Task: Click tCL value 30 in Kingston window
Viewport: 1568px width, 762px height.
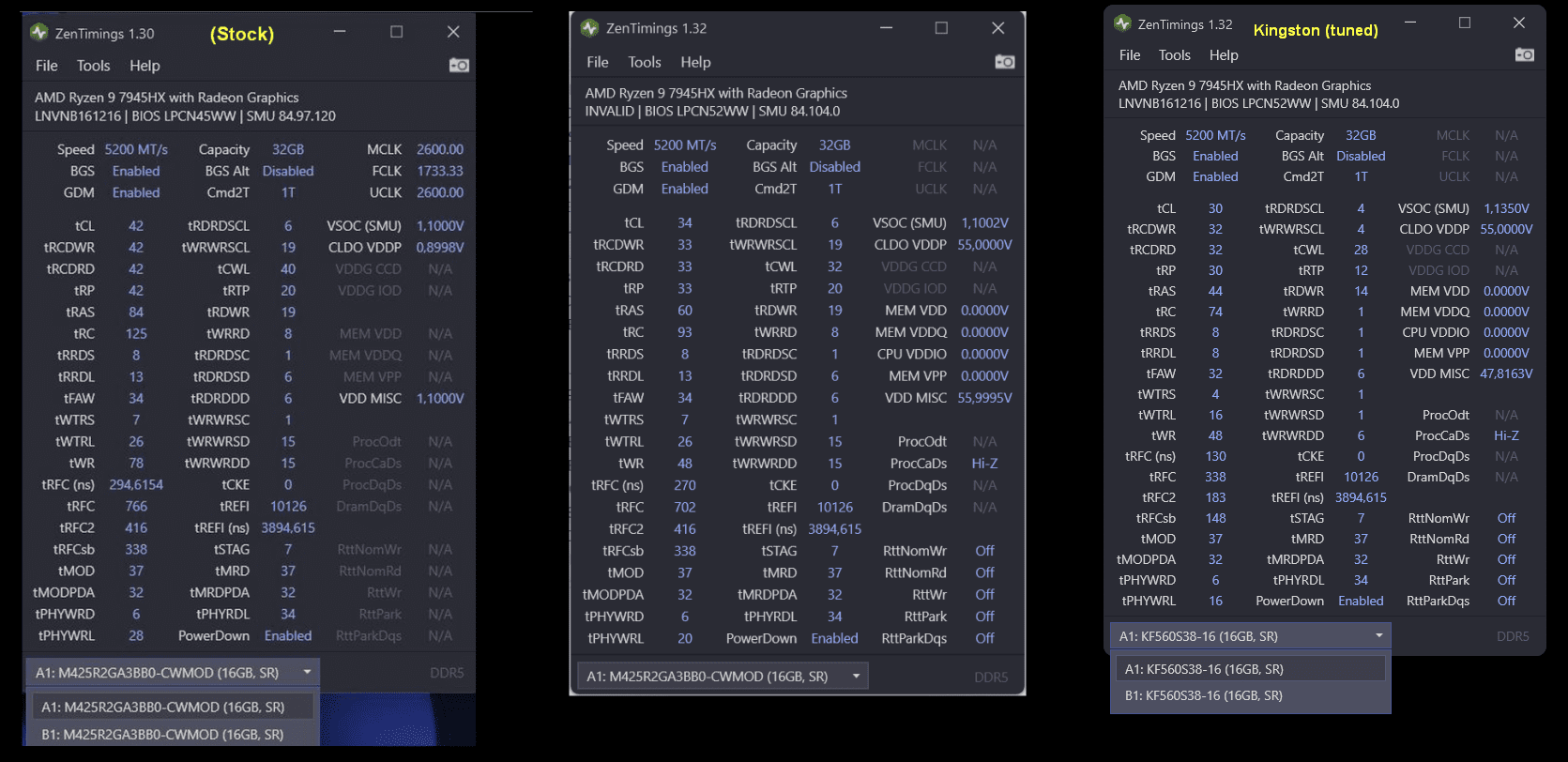Action: (1215, 208)
